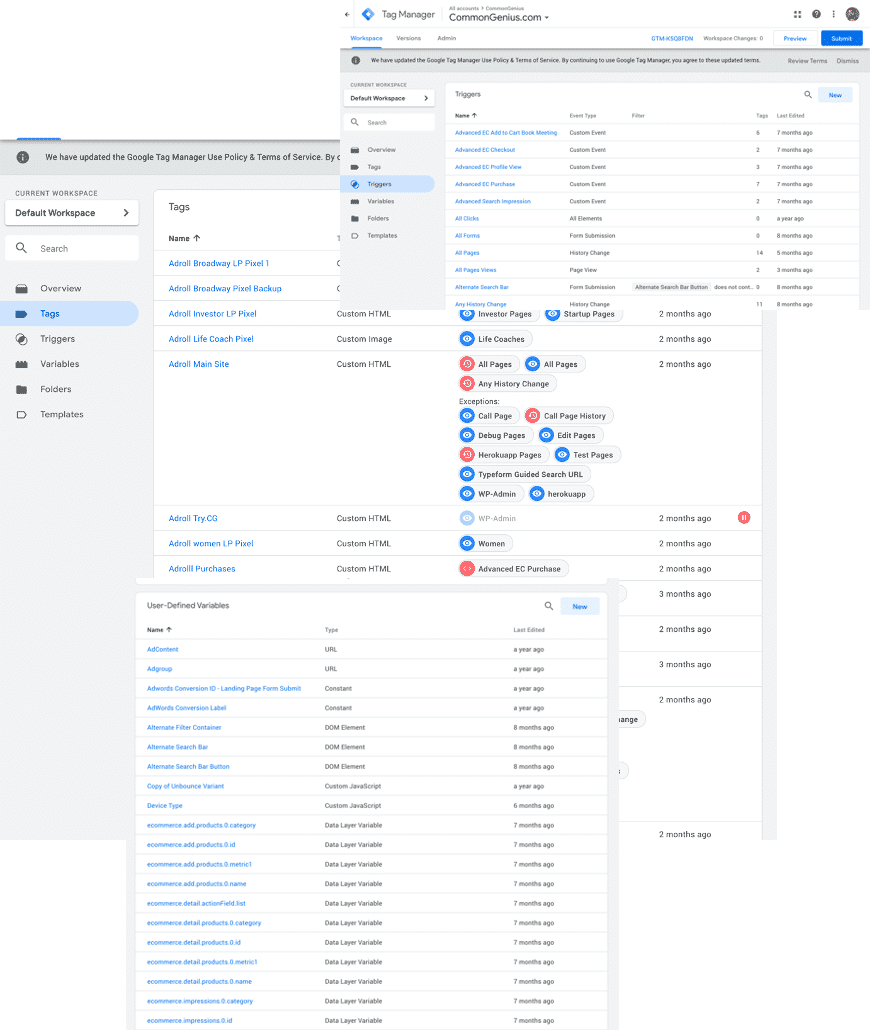
Task: Sort User-Defined Variables by Name column
Action: 159,630
